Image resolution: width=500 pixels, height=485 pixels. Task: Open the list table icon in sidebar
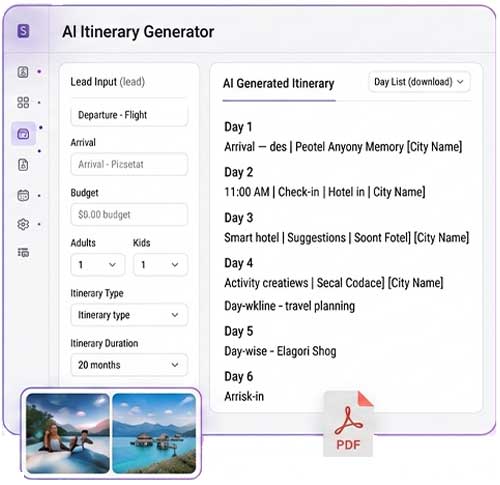coord(23,252)
